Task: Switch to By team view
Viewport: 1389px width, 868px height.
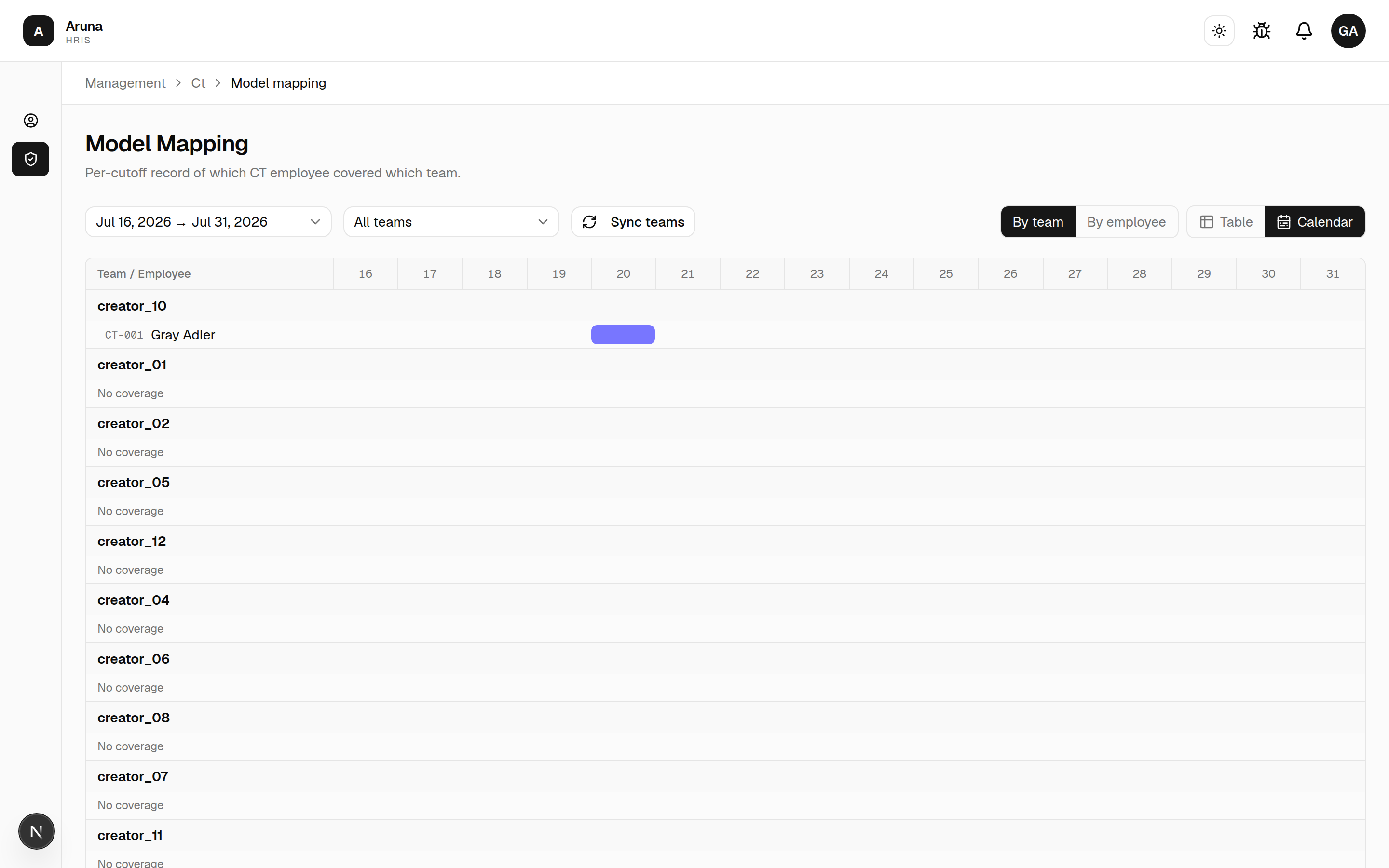Action: click(1038, 222)
